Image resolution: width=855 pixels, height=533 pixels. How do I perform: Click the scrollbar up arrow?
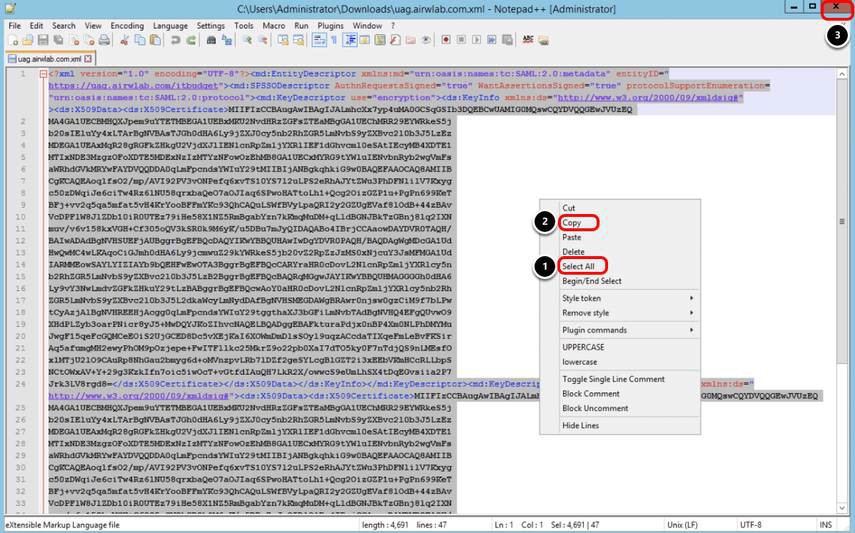click(842, 74)
